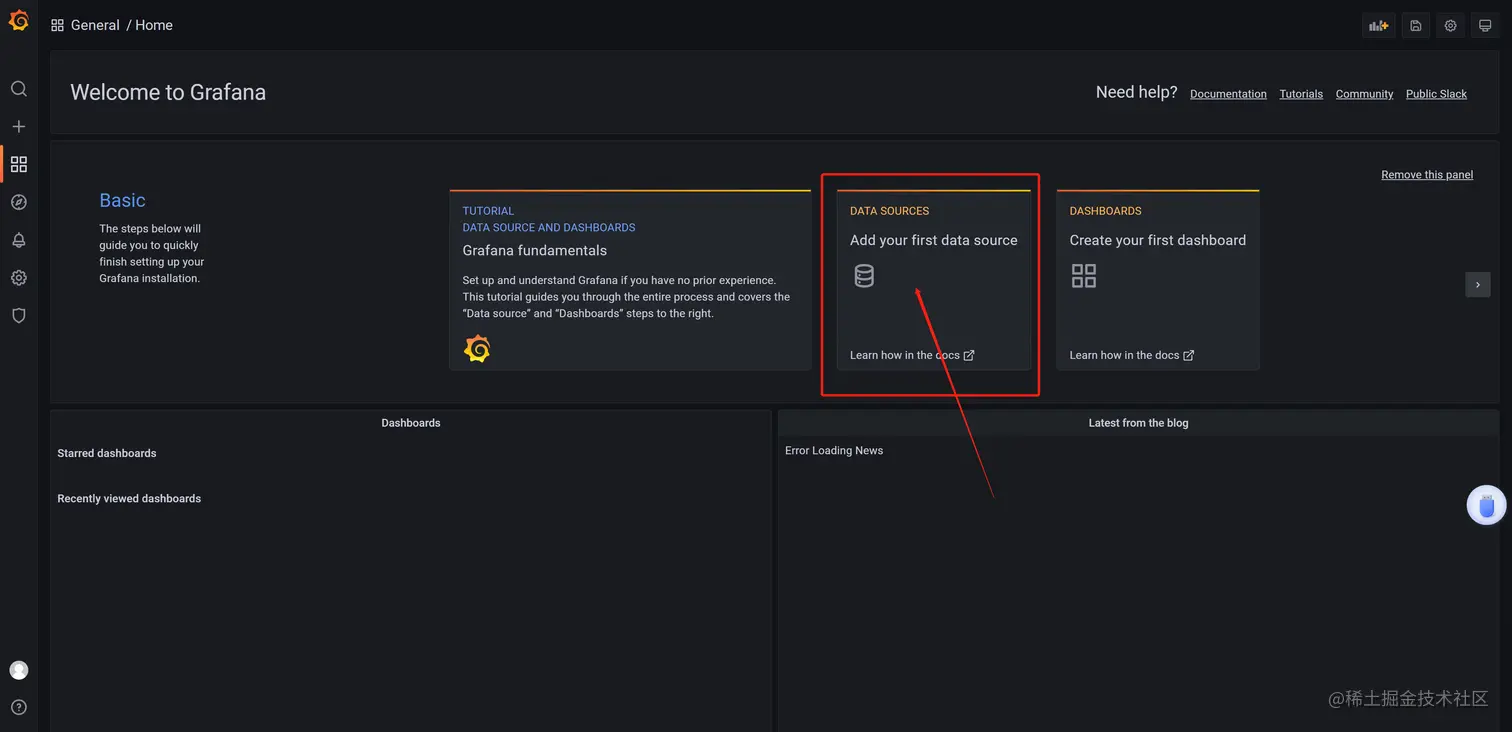Open the Configuration gear icon in sidebar
Screen dimensions: 1512x732
tap(19, 278)
